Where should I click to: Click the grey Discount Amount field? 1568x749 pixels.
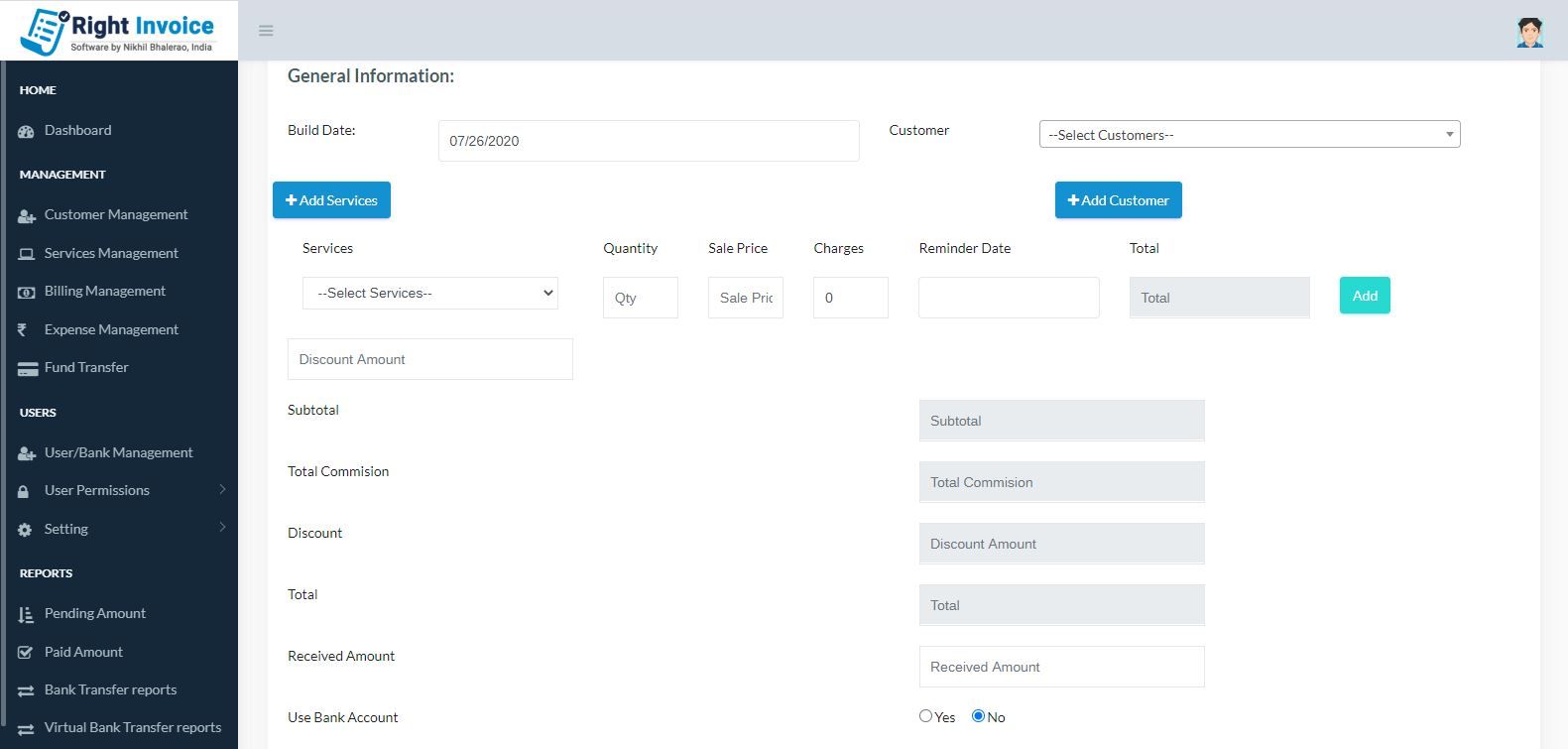(1062, 544)
